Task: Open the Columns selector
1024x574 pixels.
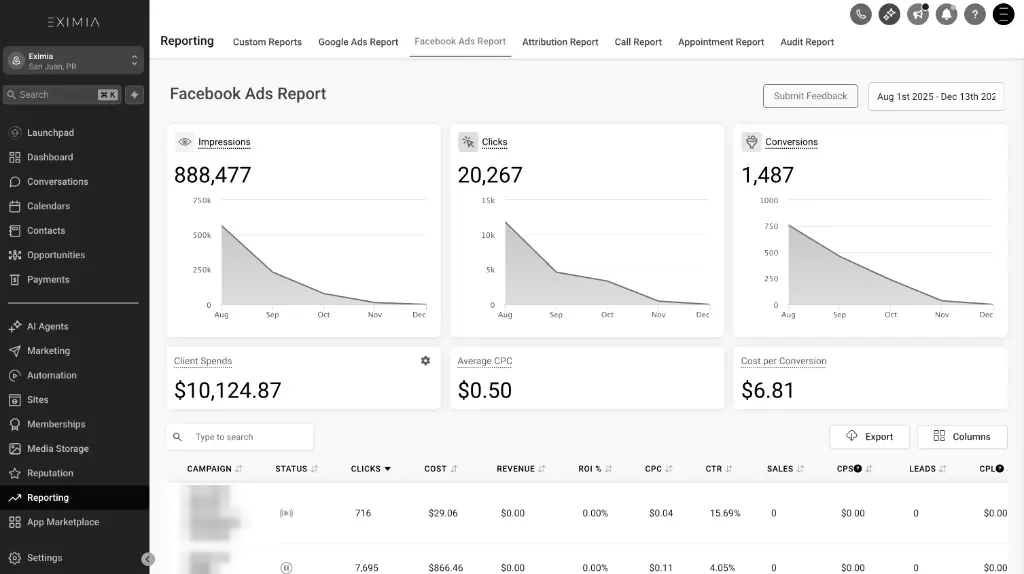Action: coord(962,436)
